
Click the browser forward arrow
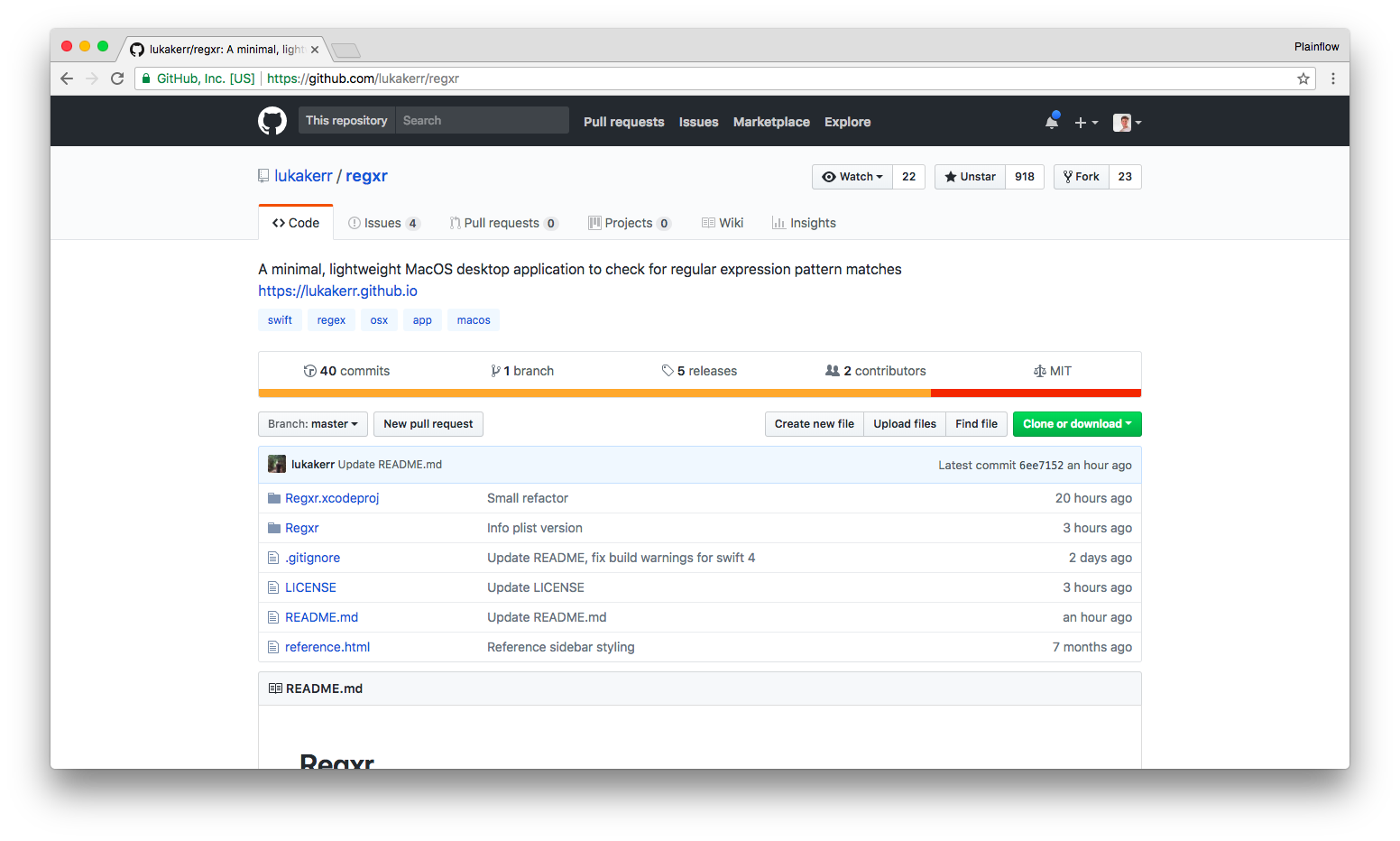(x=92, y=79)
